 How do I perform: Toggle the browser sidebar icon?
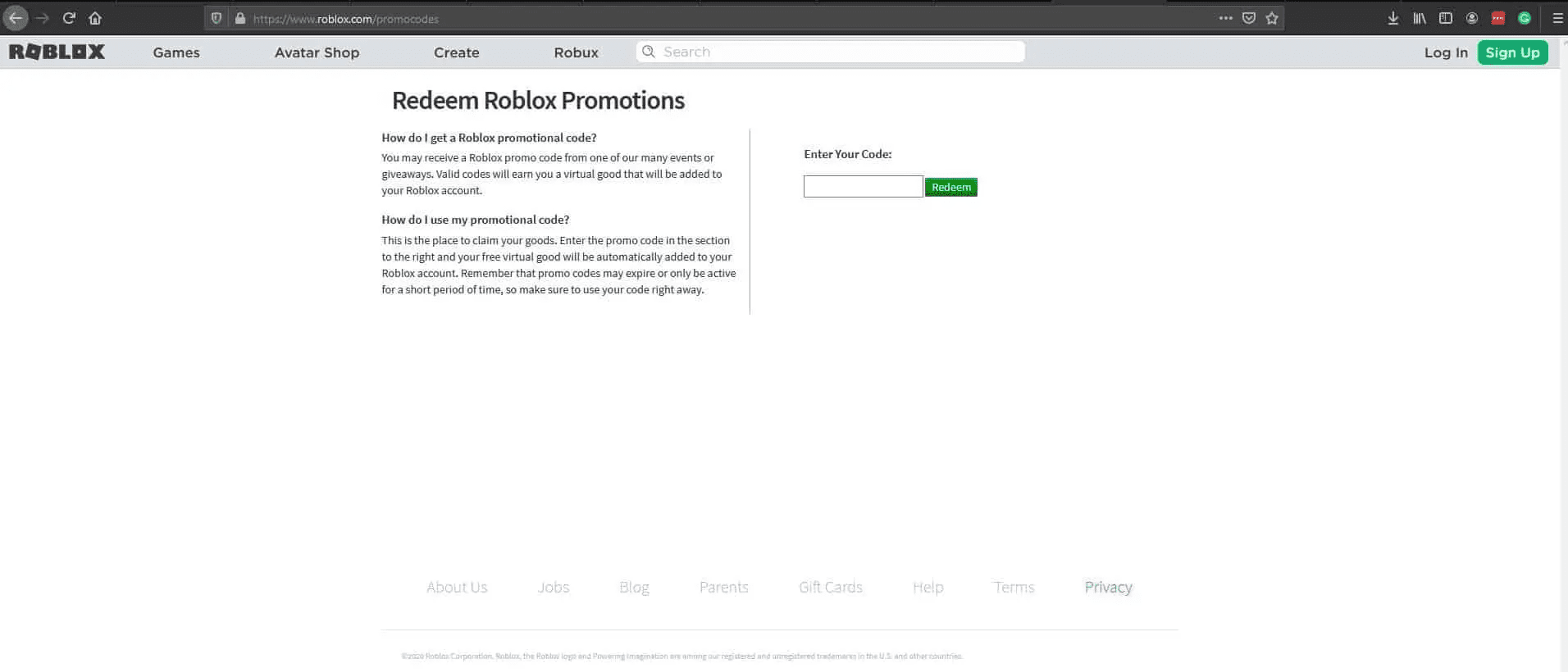[1446, 18]
